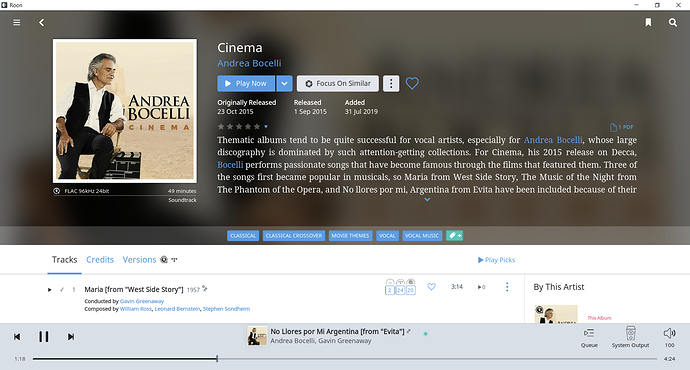Click the By This Artist album thumbnail
The width and height of the screenshot is (690, 370).
point(556,314)
